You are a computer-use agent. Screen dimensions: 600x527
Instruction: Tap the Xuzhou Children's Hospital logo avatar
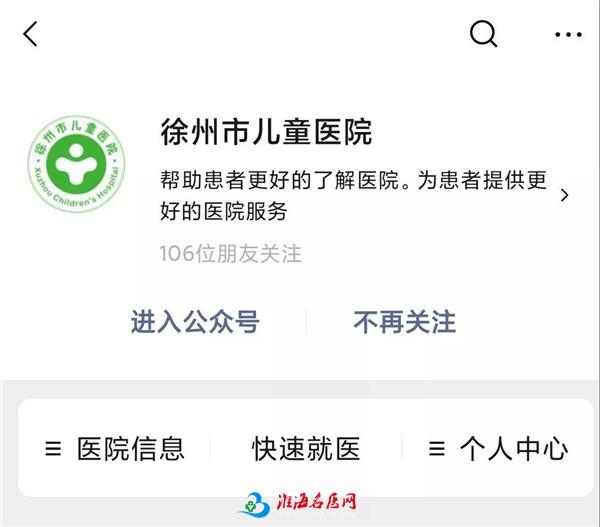77,164
